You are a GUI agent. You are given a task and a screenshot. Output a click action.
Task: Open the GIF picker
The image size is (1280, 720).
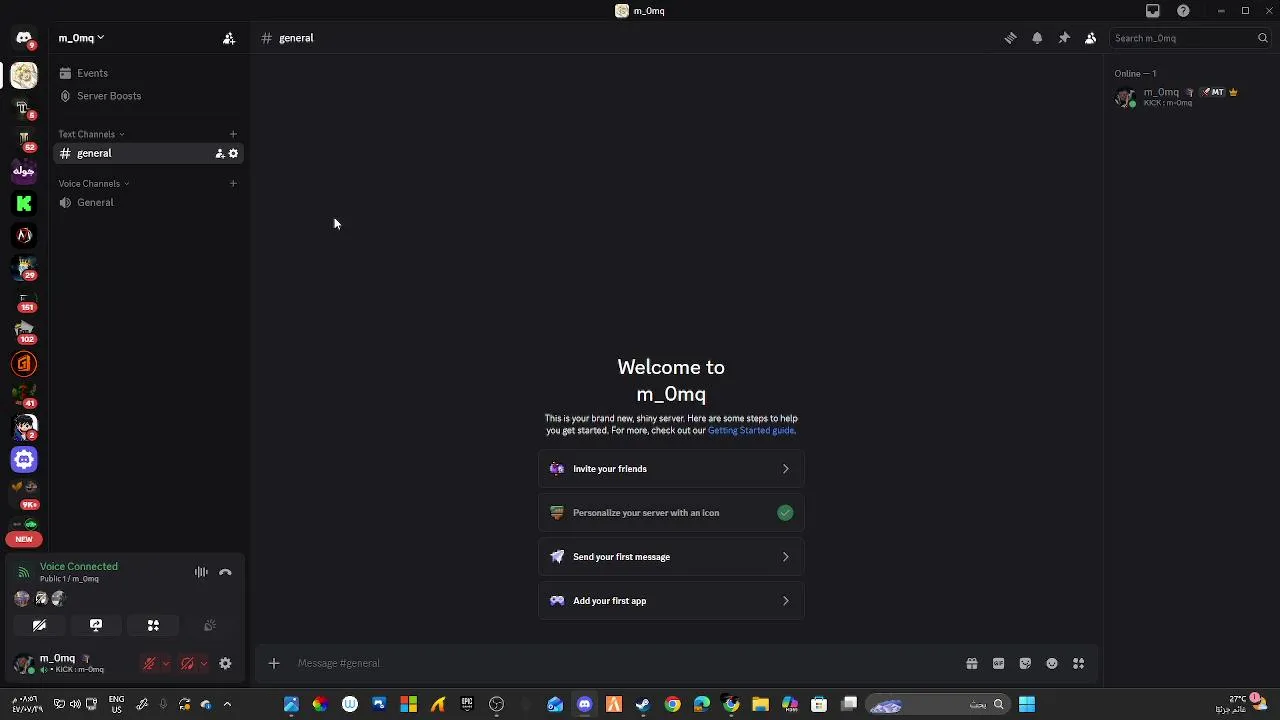point(998,663)
